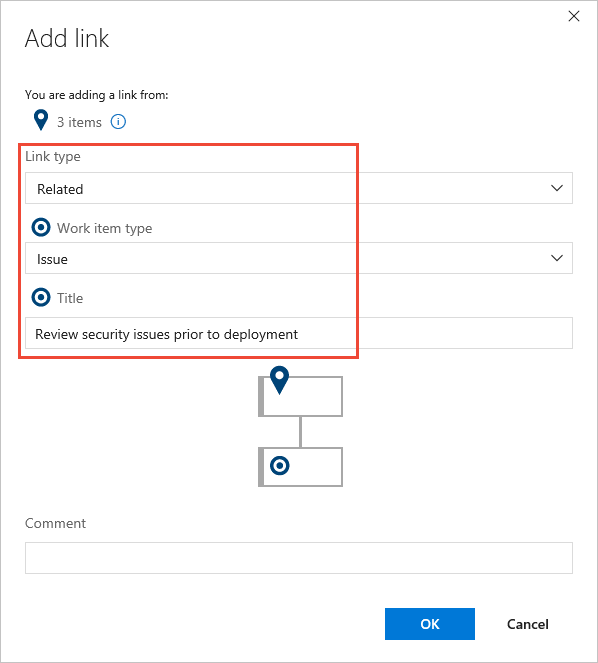Click the Link type label

(53, 157)
